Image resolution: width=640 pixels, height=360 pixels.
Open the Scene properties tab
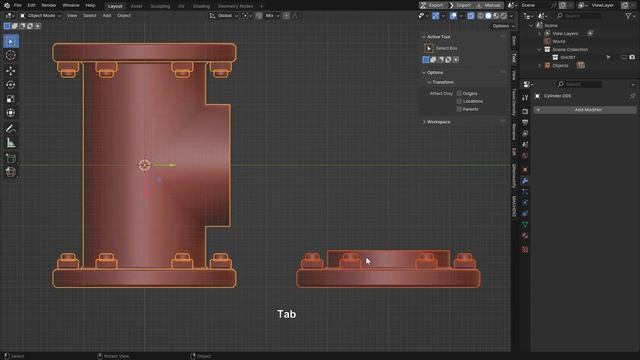click(x=525, y=144)
